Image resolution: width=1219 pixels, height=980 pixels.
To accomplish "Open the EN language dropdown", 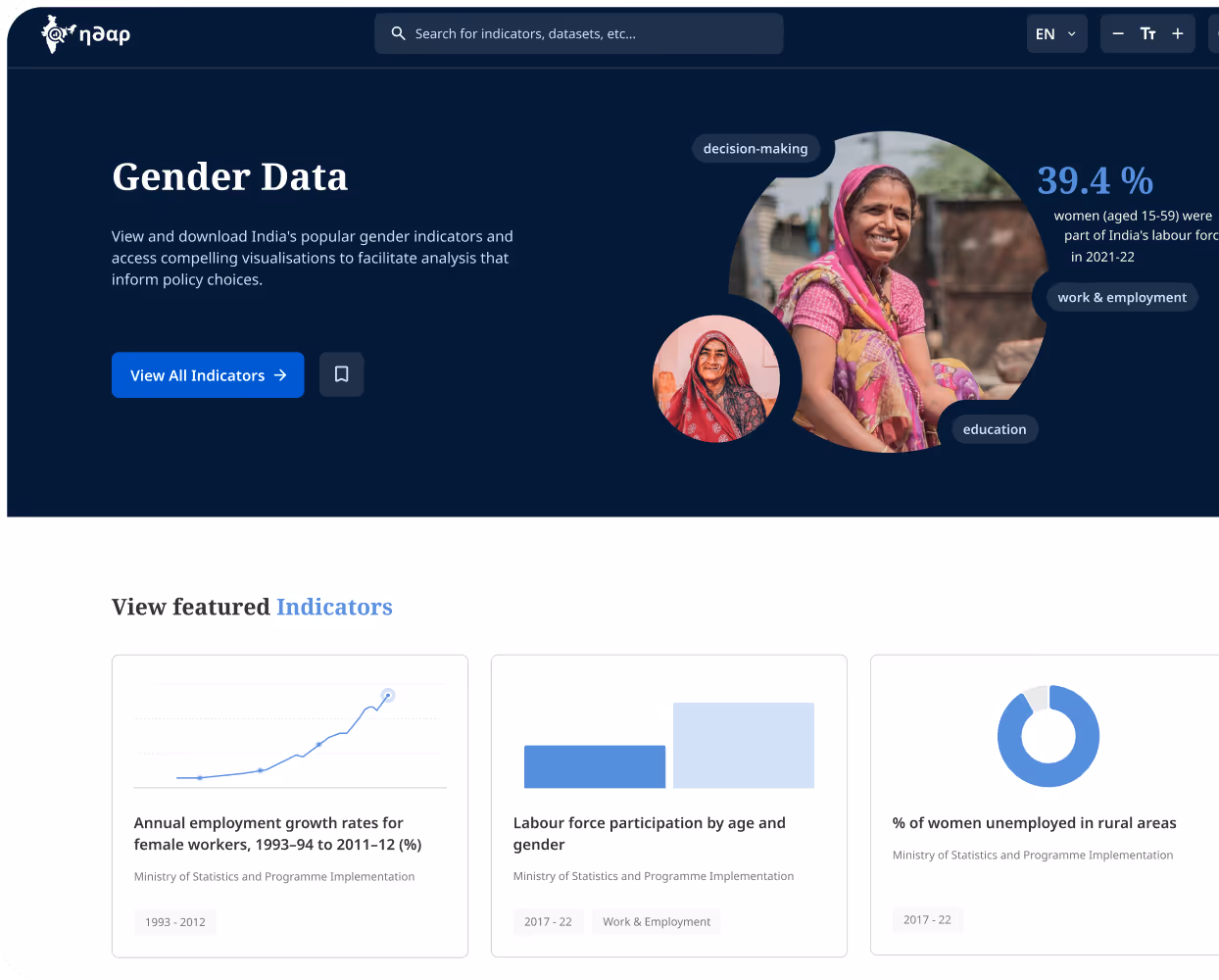I will tap(1056, 33).
